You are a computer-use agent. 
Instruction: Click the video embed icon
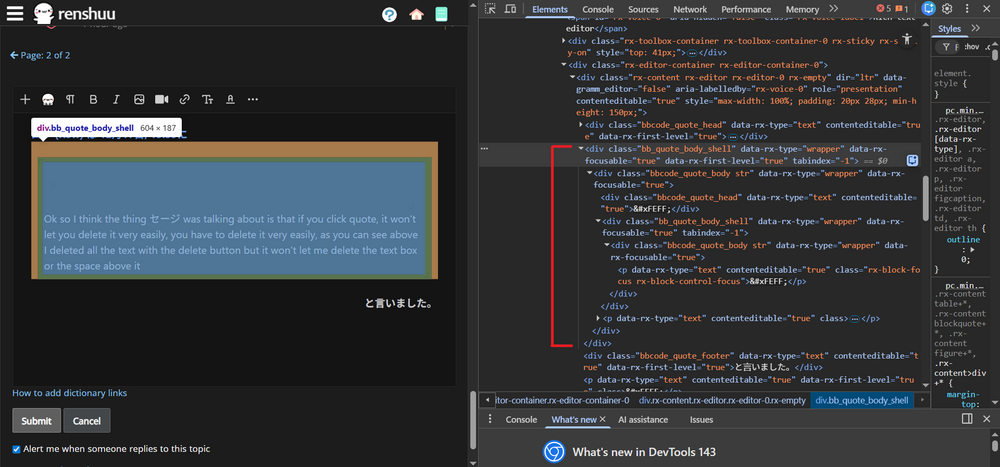[161, 100]
